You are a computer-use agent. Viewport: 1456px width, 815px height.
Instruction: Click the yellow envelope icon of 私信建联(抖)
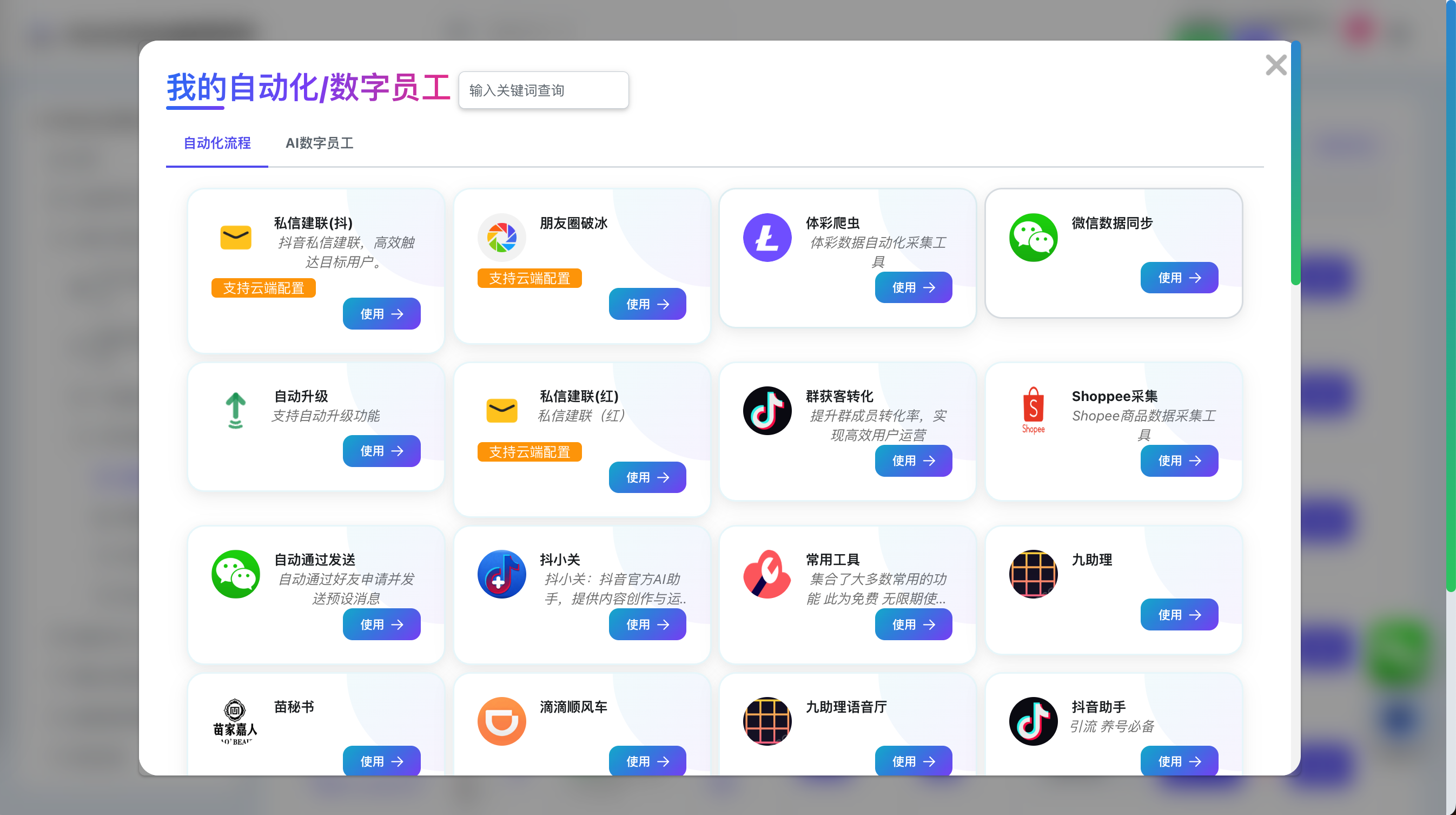[x=235, y=238]
